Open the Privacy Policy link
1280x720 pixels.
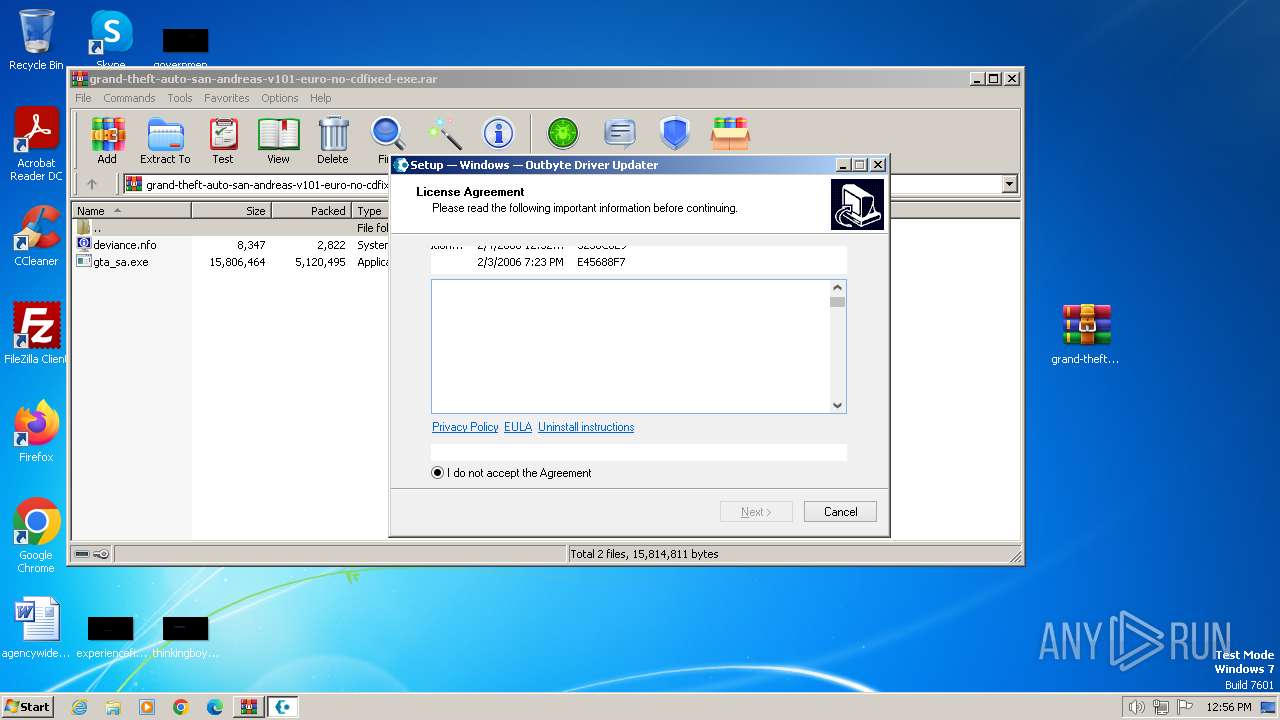coord(465,427)
